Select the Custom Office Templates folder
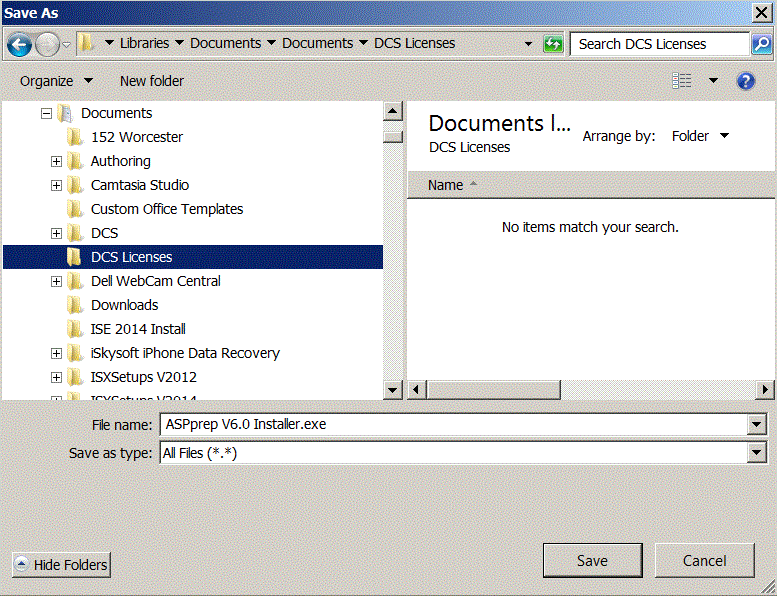This screenshot has height=596, width=777. tap(167, 209)
